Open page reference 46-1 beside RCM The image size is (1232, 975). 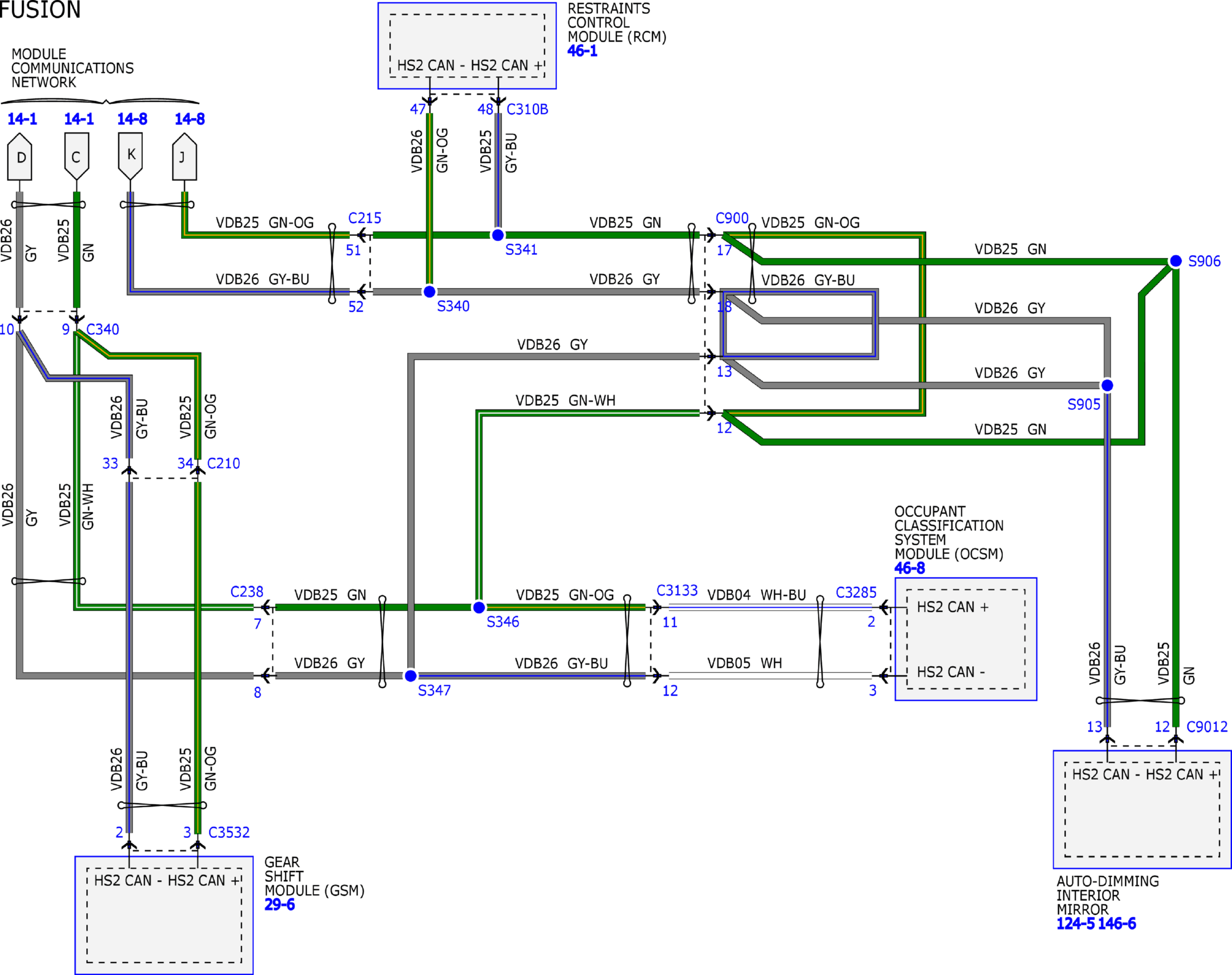pyautogui.click(x=582, y=51)
